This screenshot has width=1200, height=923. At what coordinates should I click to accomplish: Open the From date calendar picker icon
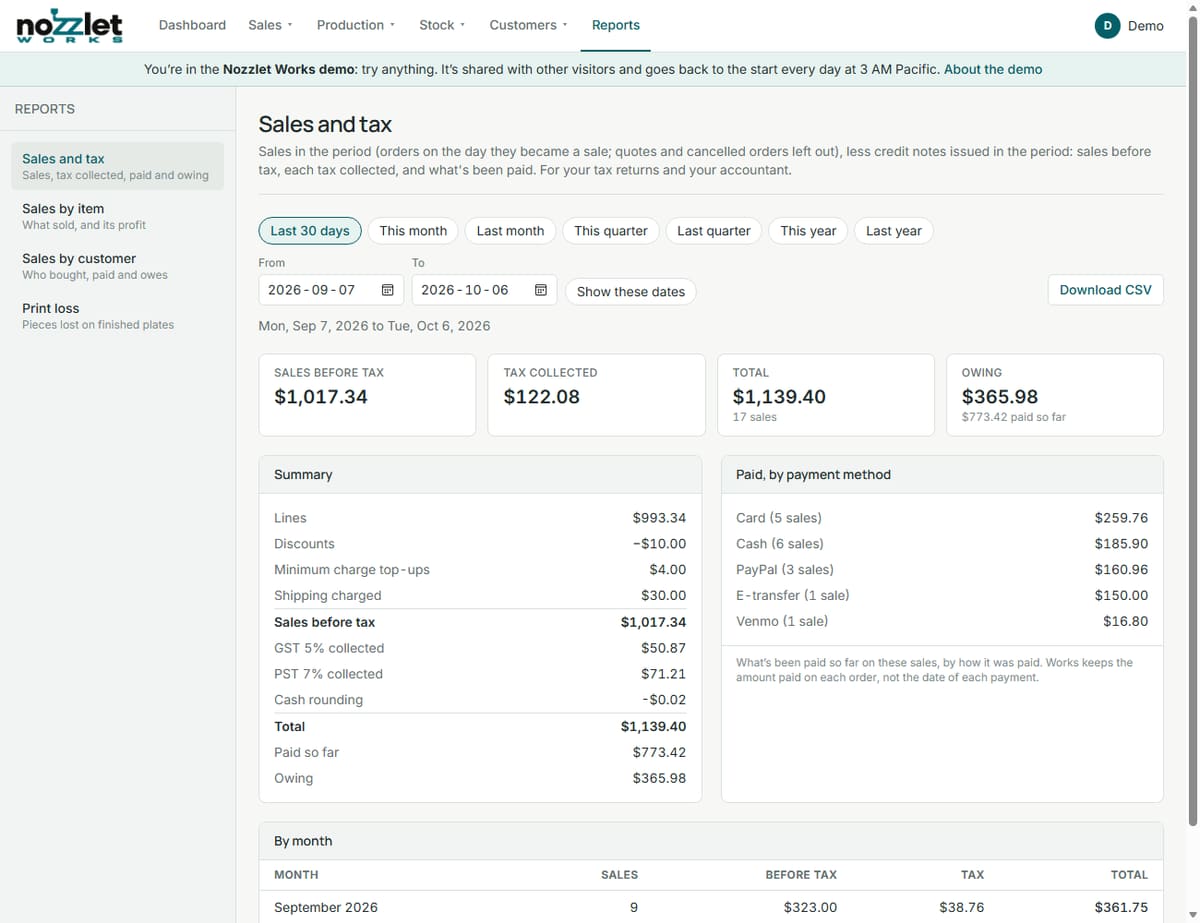point(387,290)
